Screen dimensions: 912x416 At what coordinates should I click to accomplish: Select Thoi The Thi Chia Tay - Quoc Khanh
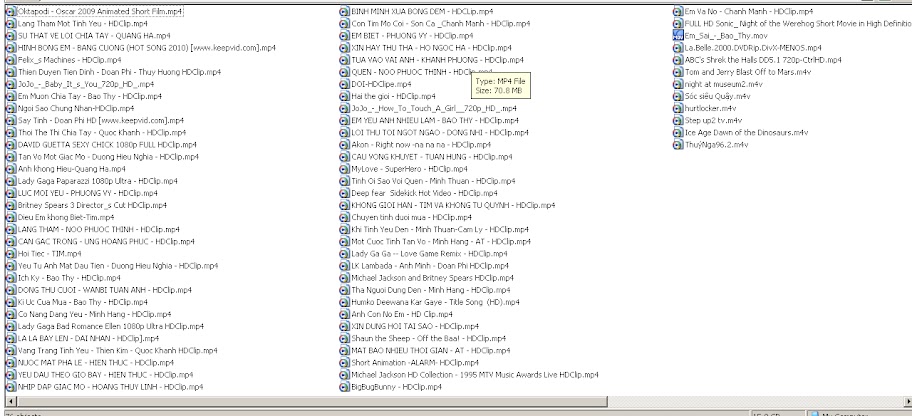tap(102, 132)
